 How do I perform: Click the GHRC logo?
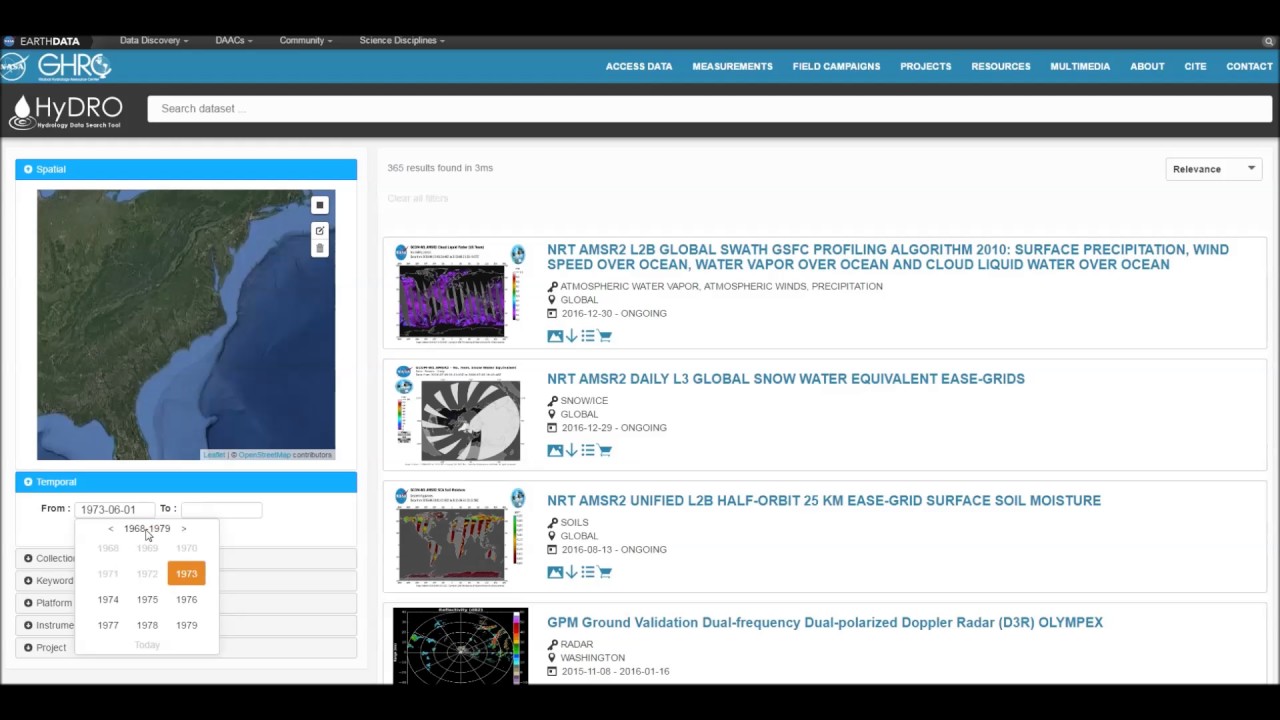[x=75, y=67]
